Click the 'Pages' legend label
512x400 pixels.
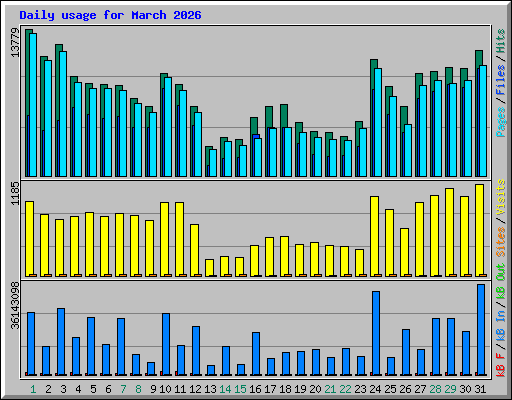501,122
